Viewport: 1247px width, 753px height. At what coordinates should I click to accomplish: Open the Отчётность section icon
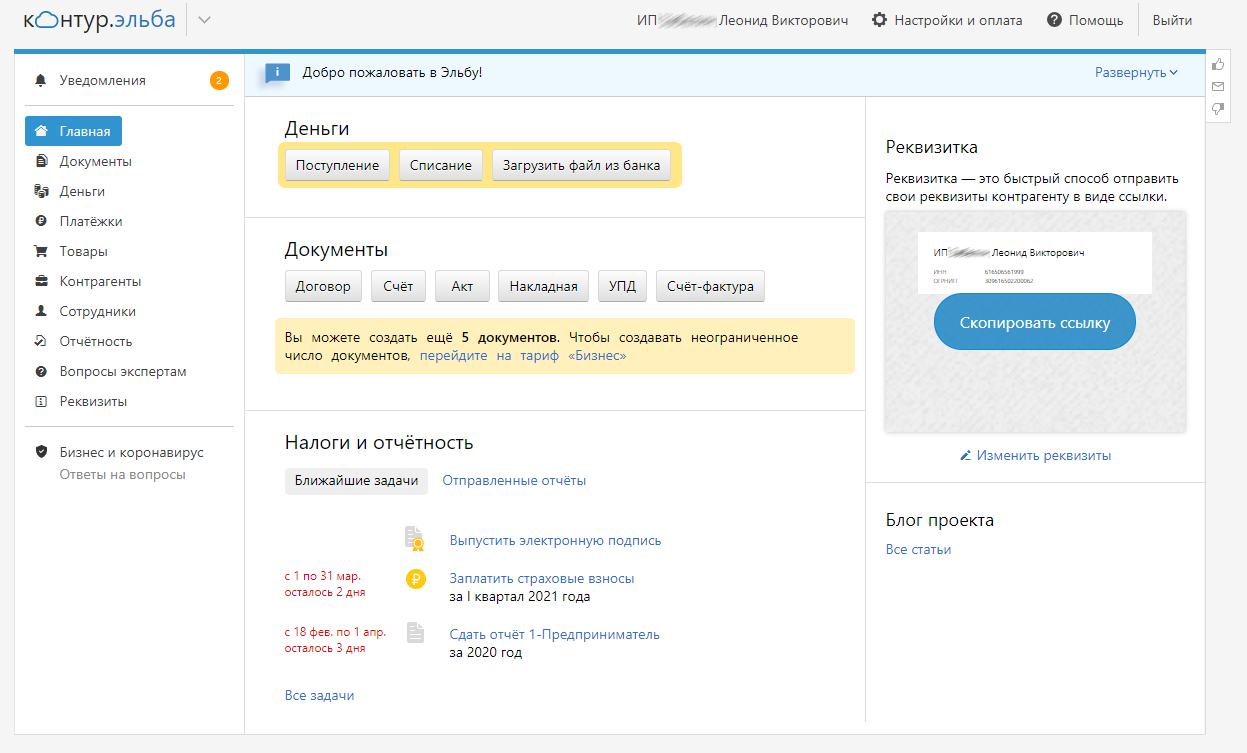pos(39,340)
